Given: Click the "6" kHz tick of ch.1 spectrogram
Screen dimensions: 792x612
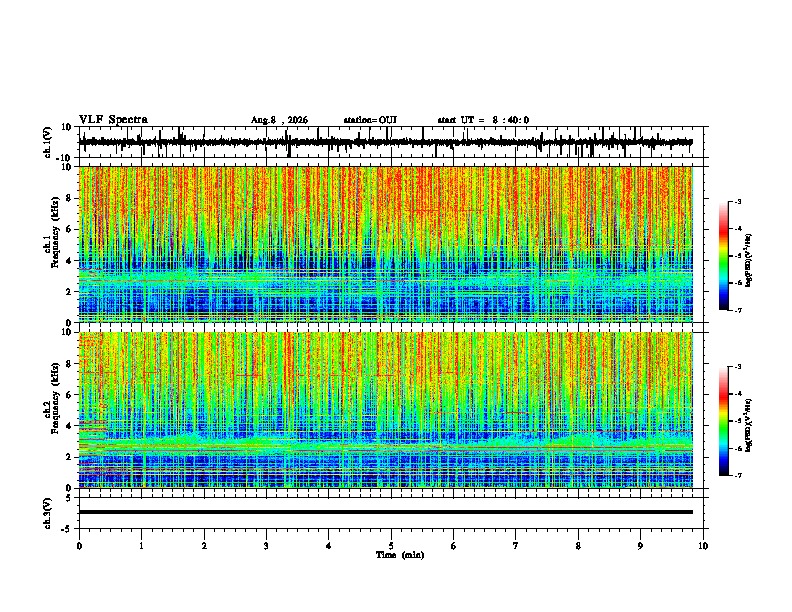Looking at the screenshot, I should tap(70, 229).
